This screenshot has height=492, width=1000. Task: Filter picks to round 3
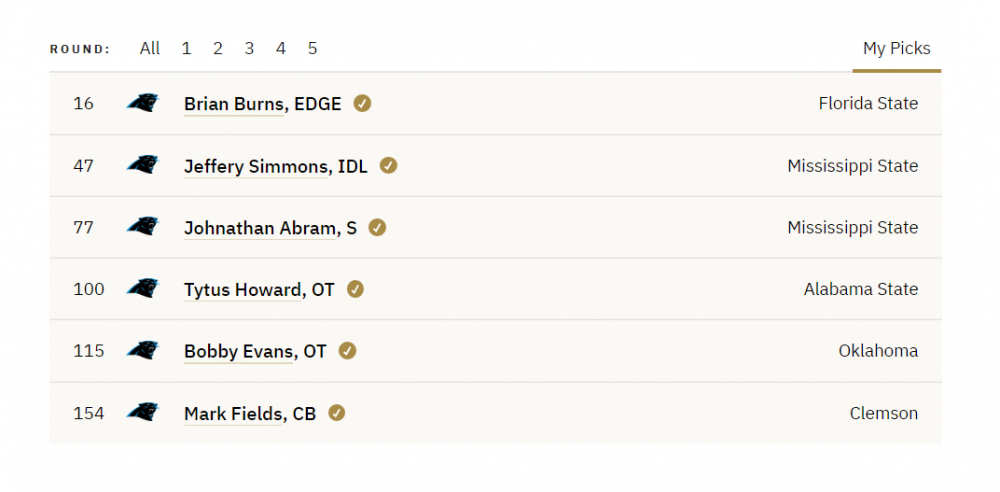(249, 48)
